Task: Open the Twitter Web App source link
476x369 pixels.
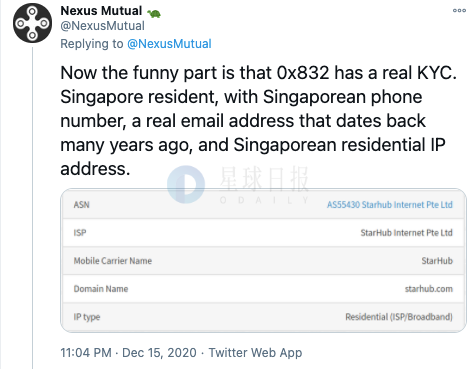Action: click(x=255, y=353)
